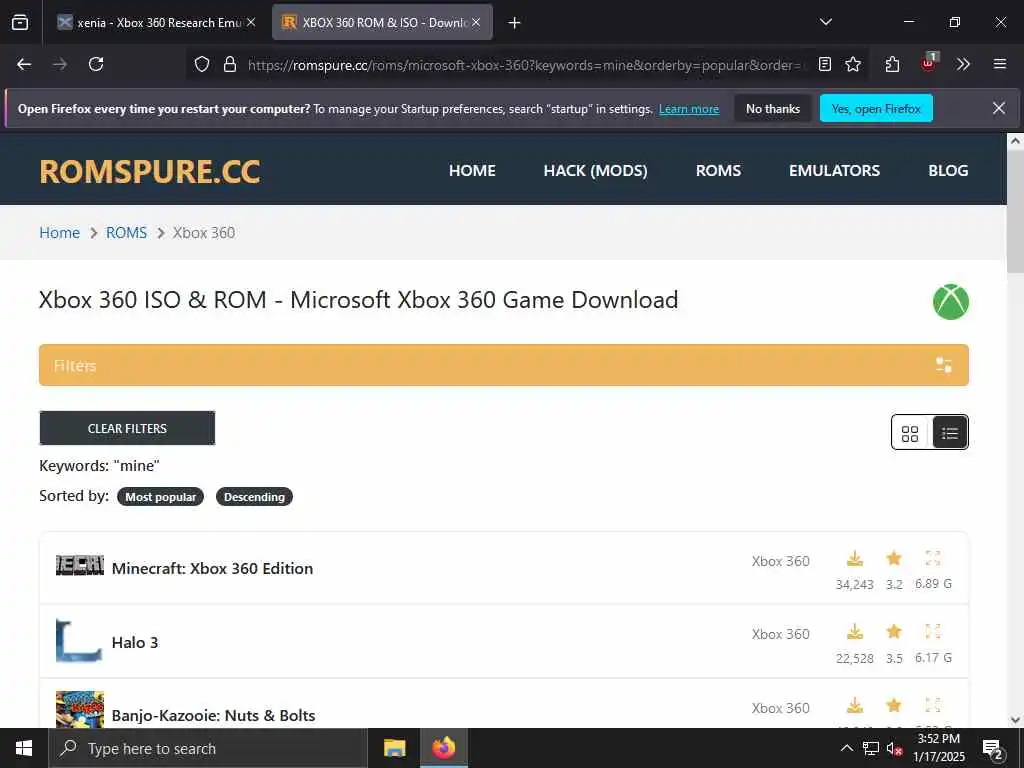
Task: Open the Extensions puzzle icon
Action: [892, 64]
